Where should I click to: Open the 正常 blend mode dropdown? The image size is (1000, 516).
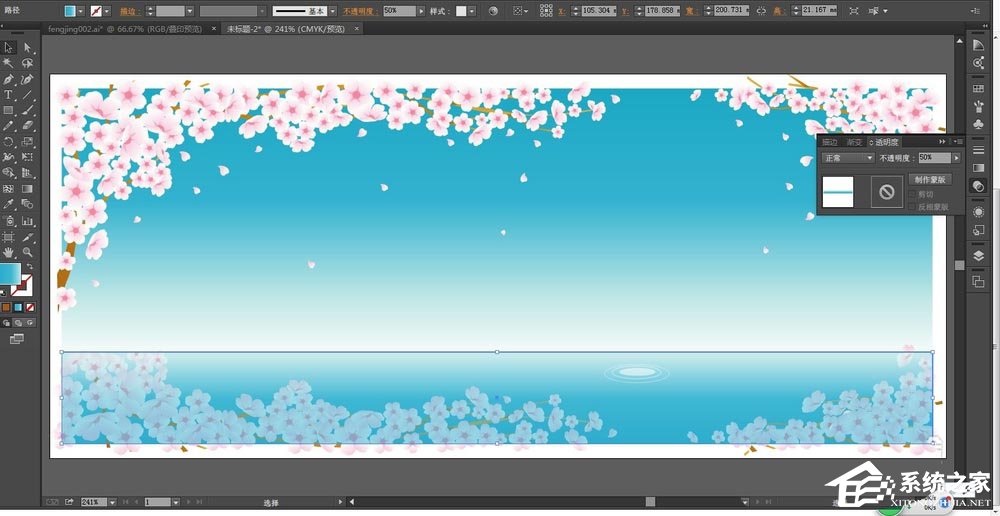point(847,158)
